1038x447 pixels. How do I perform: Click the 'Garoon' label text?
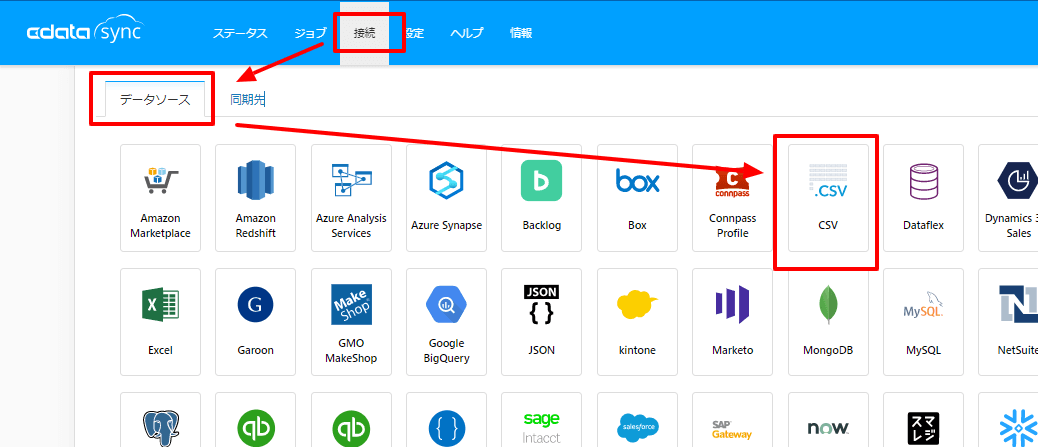point(256,350)
